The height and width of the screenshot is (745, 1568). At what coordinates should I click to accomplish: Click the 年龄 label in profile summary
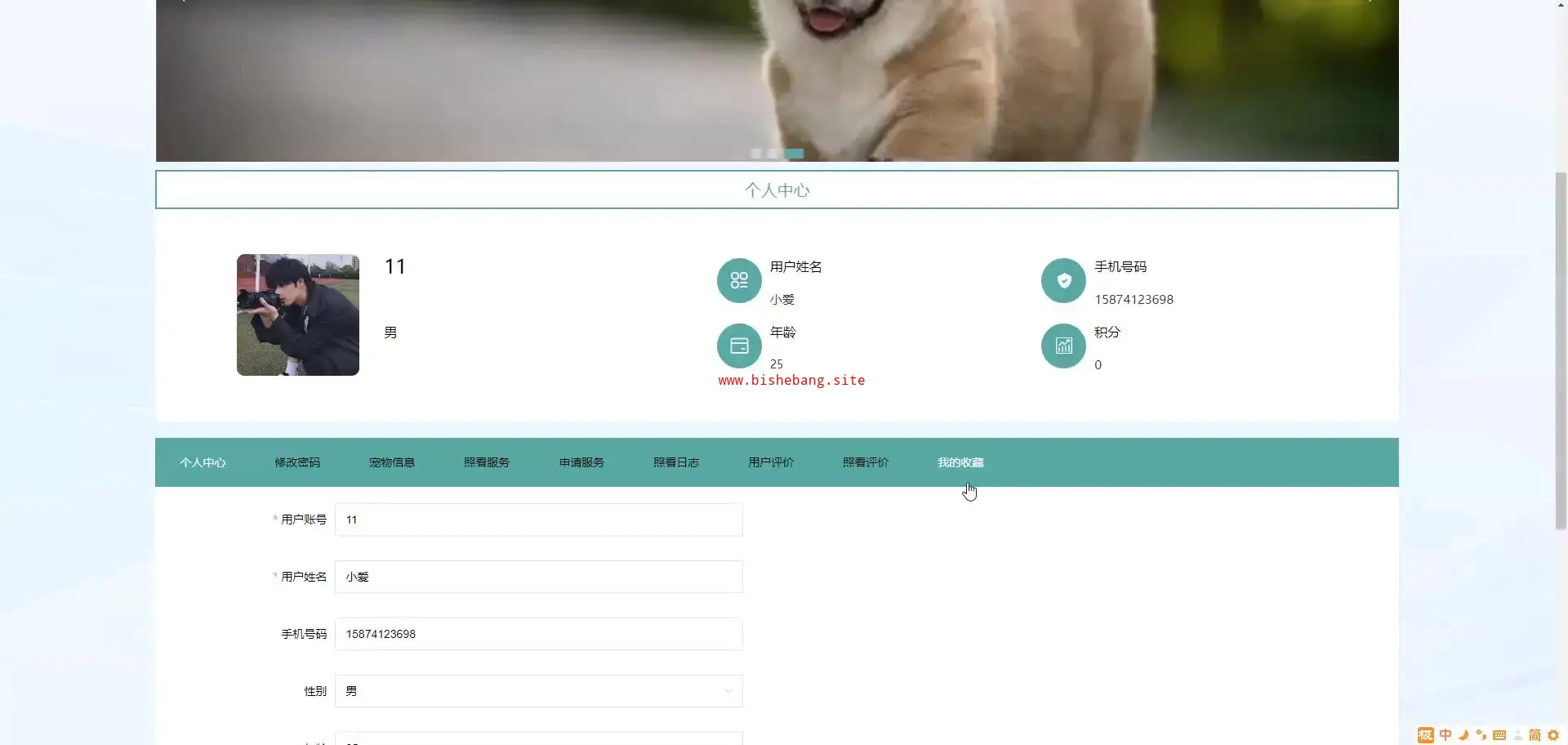pos(783,332)
